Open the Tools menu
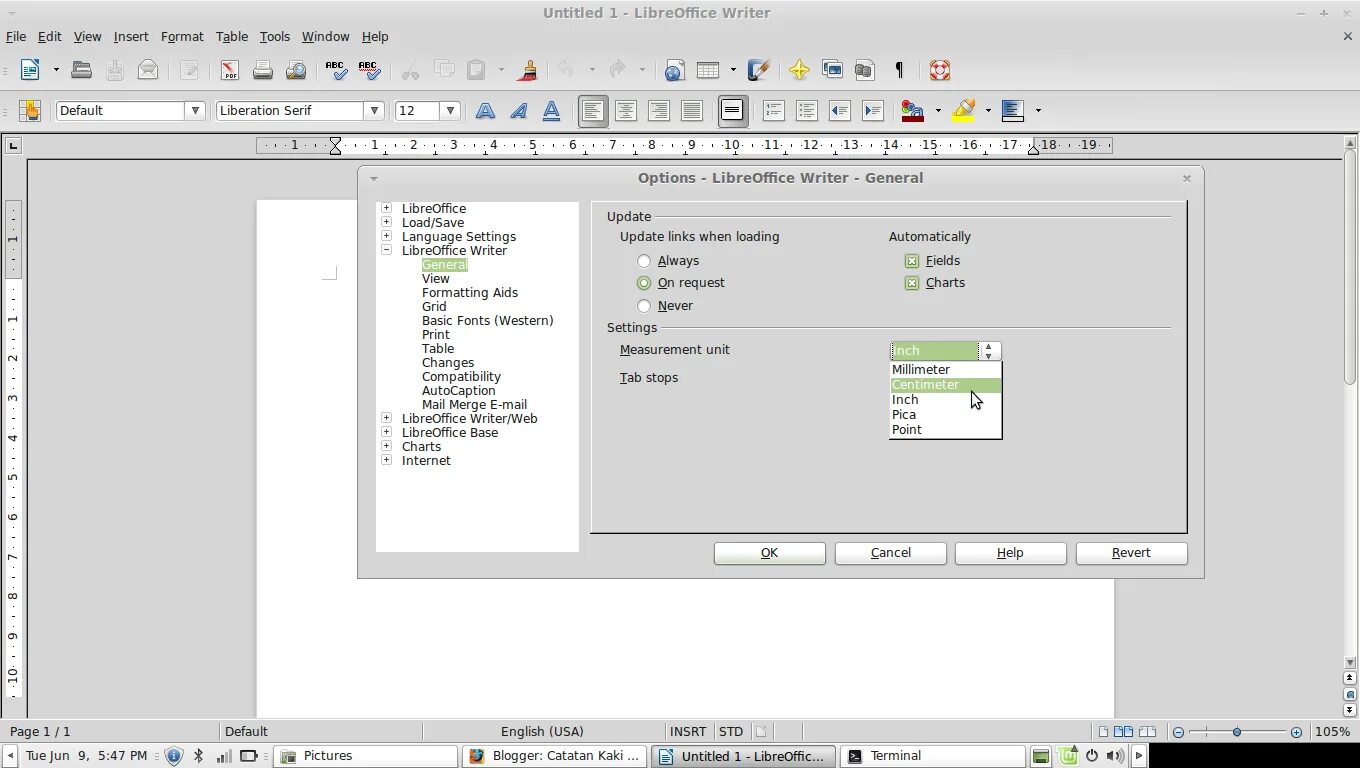Screen dimensions: 1360x768 click(275, 36)
